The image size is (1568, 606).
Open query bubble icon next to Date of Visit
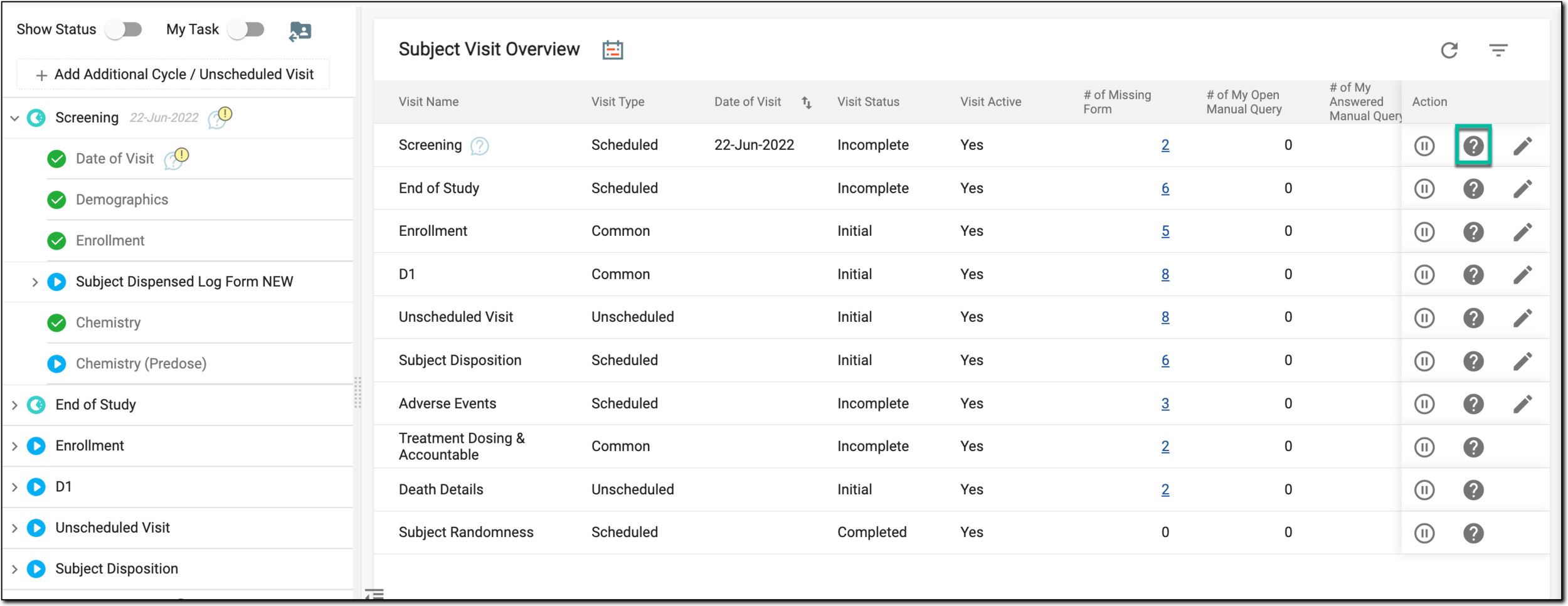point(176,159)
